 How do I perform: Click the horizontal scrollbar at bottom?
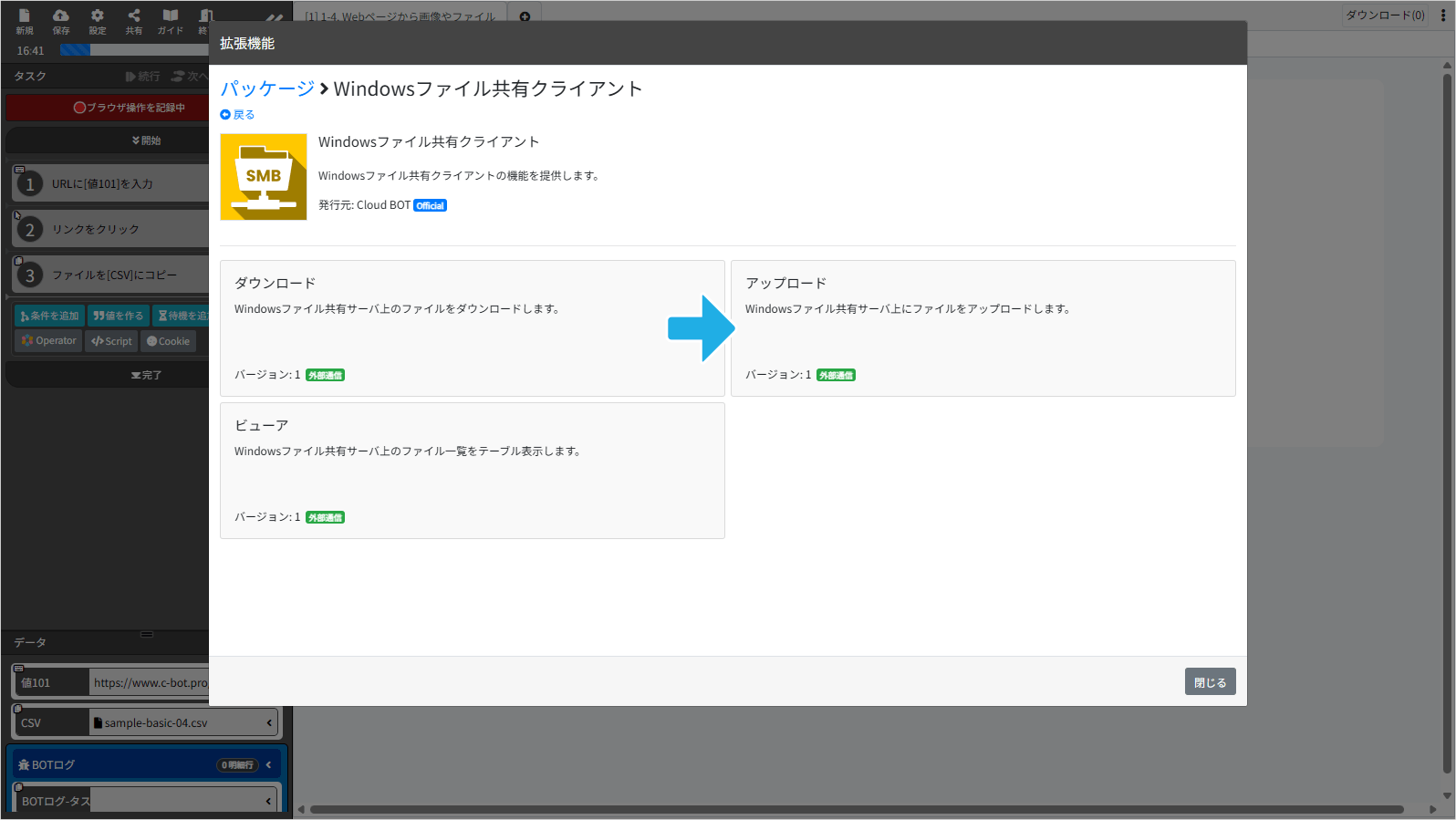[857, 809]
